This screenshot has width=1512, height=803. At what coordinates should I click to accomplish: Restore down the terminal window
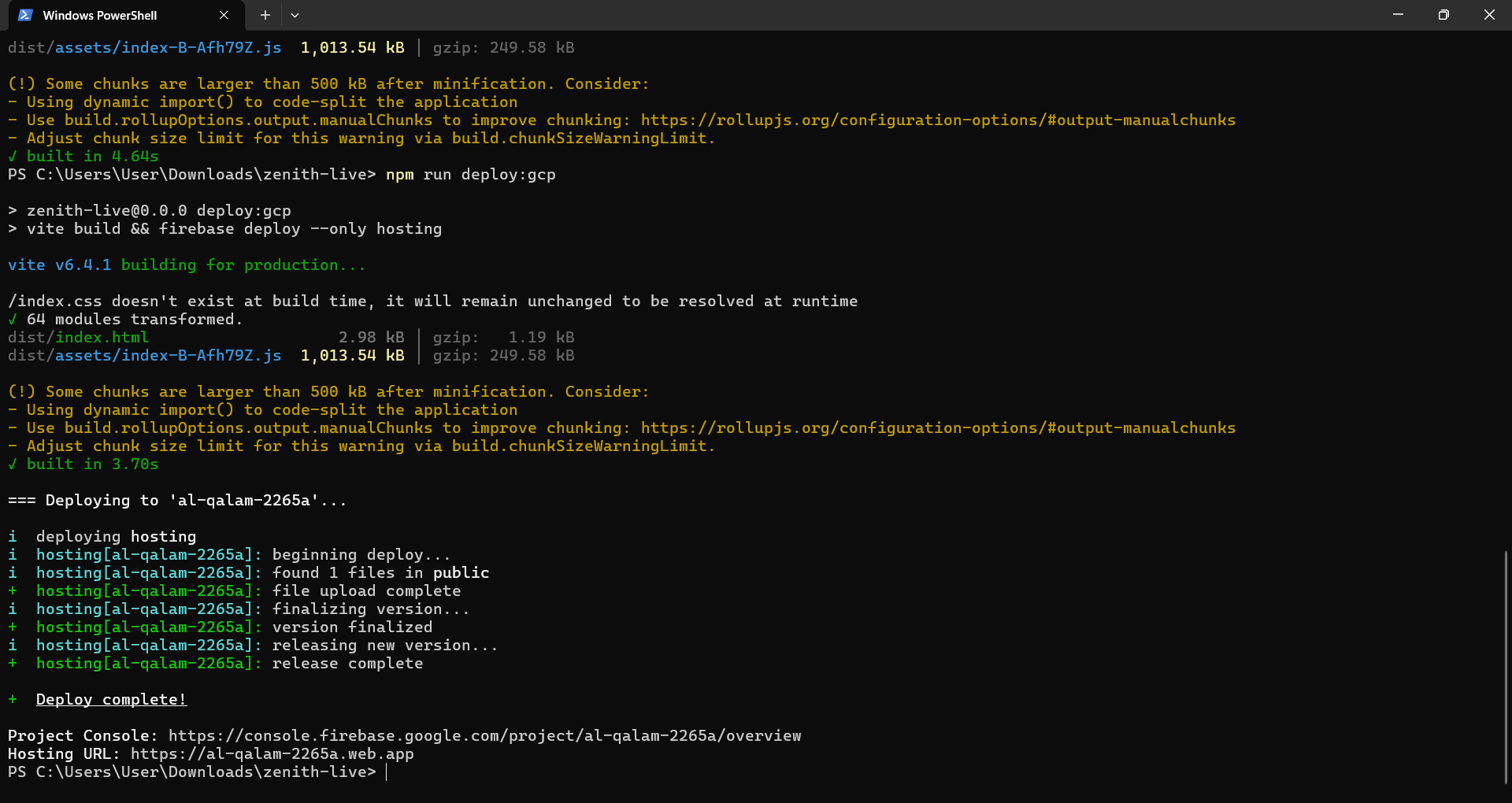[x=1443, y=15]
